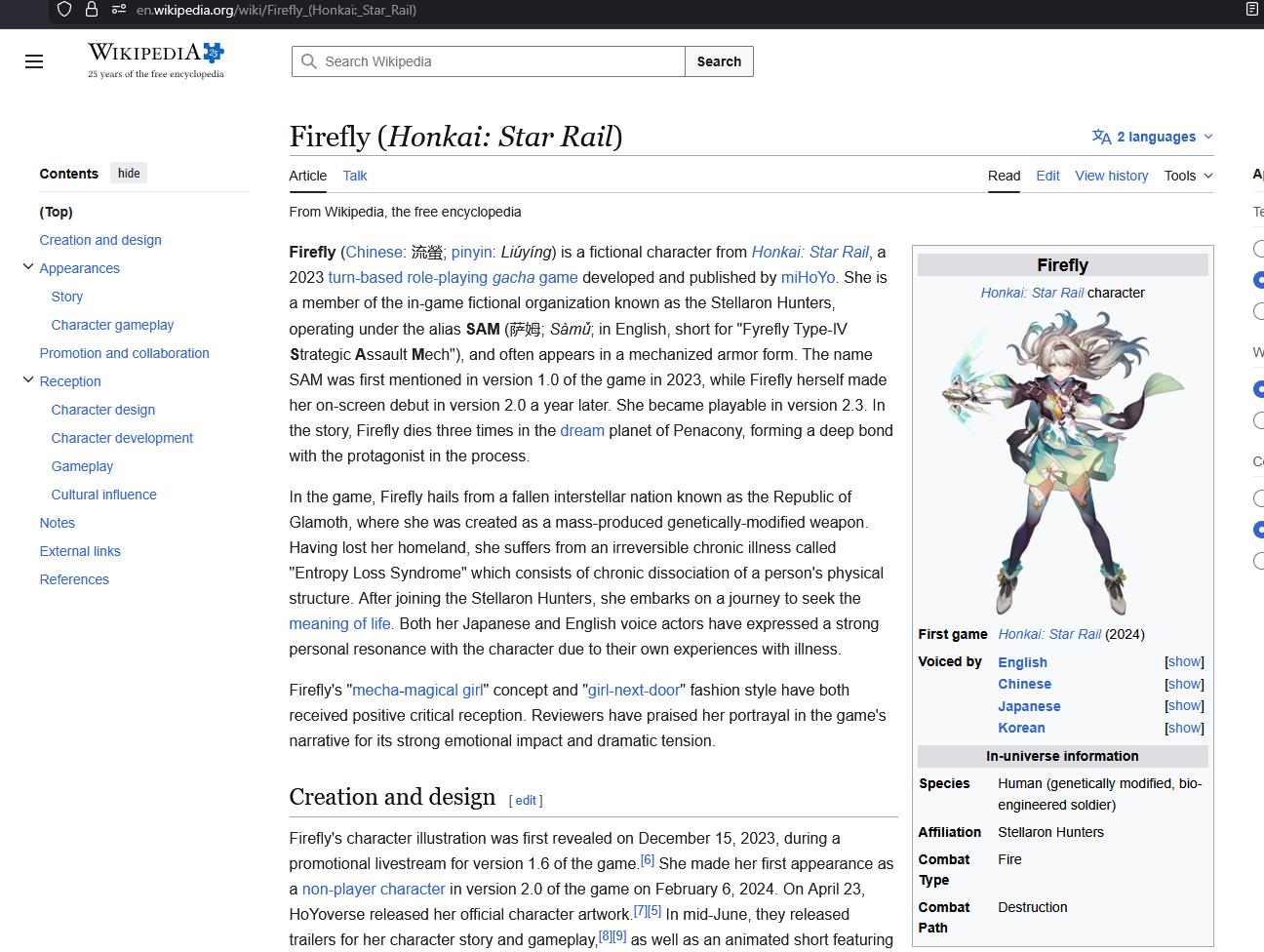Screen dimensions: 1264x952
Task: Show Chinese voice actors in infobox
Action: point(1184,684)
